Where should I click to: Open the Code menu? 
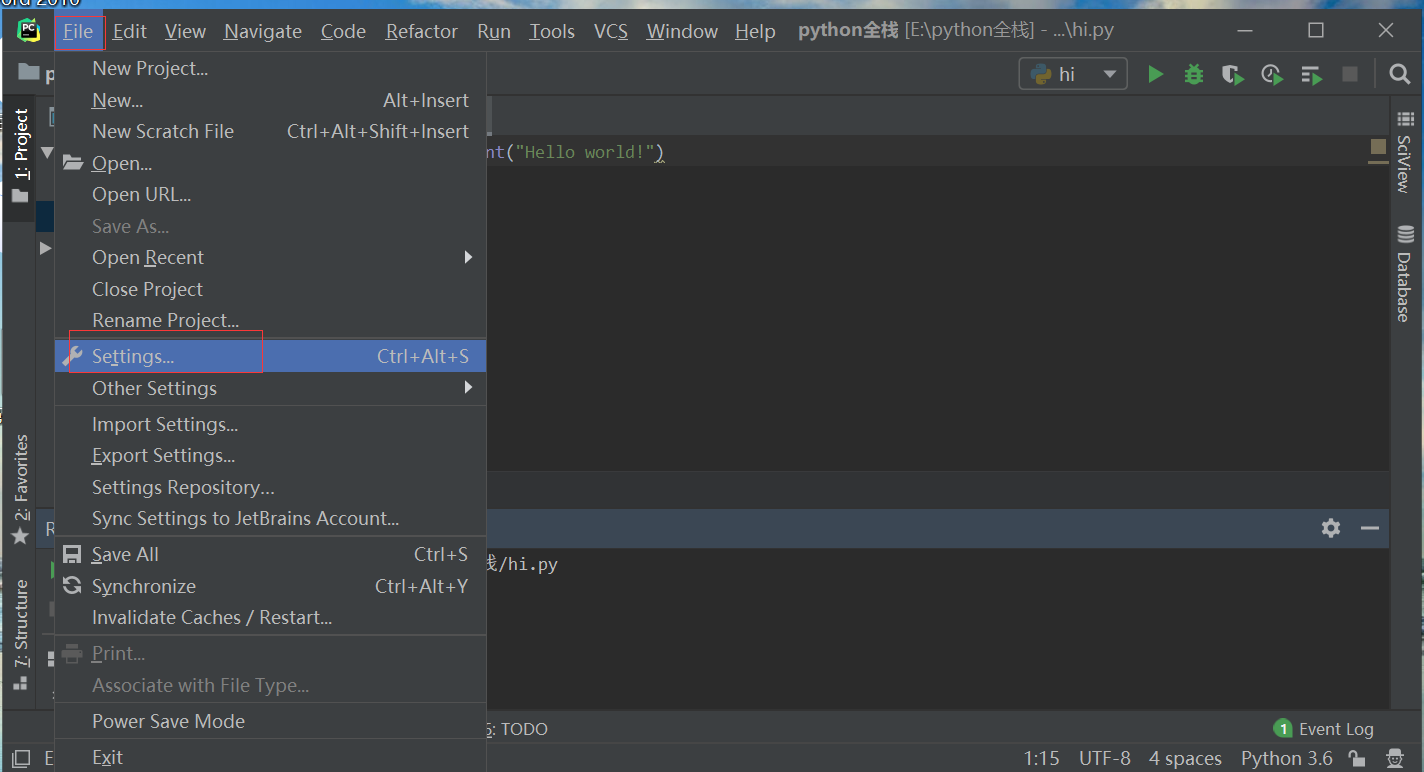click(343, 32)
